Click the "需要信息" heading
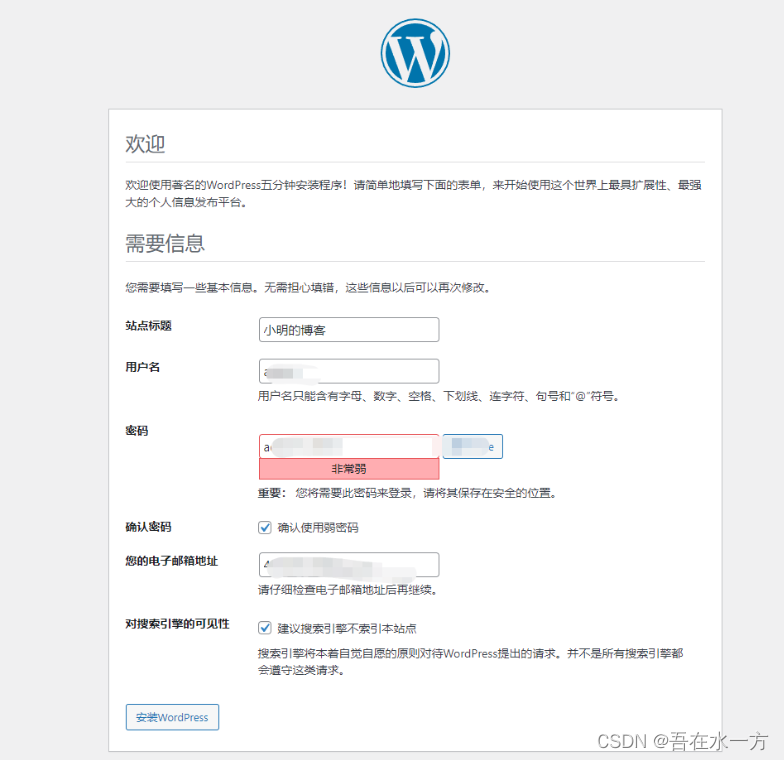The width and height of the screenshot is (784, 760). tap(165, 244)
